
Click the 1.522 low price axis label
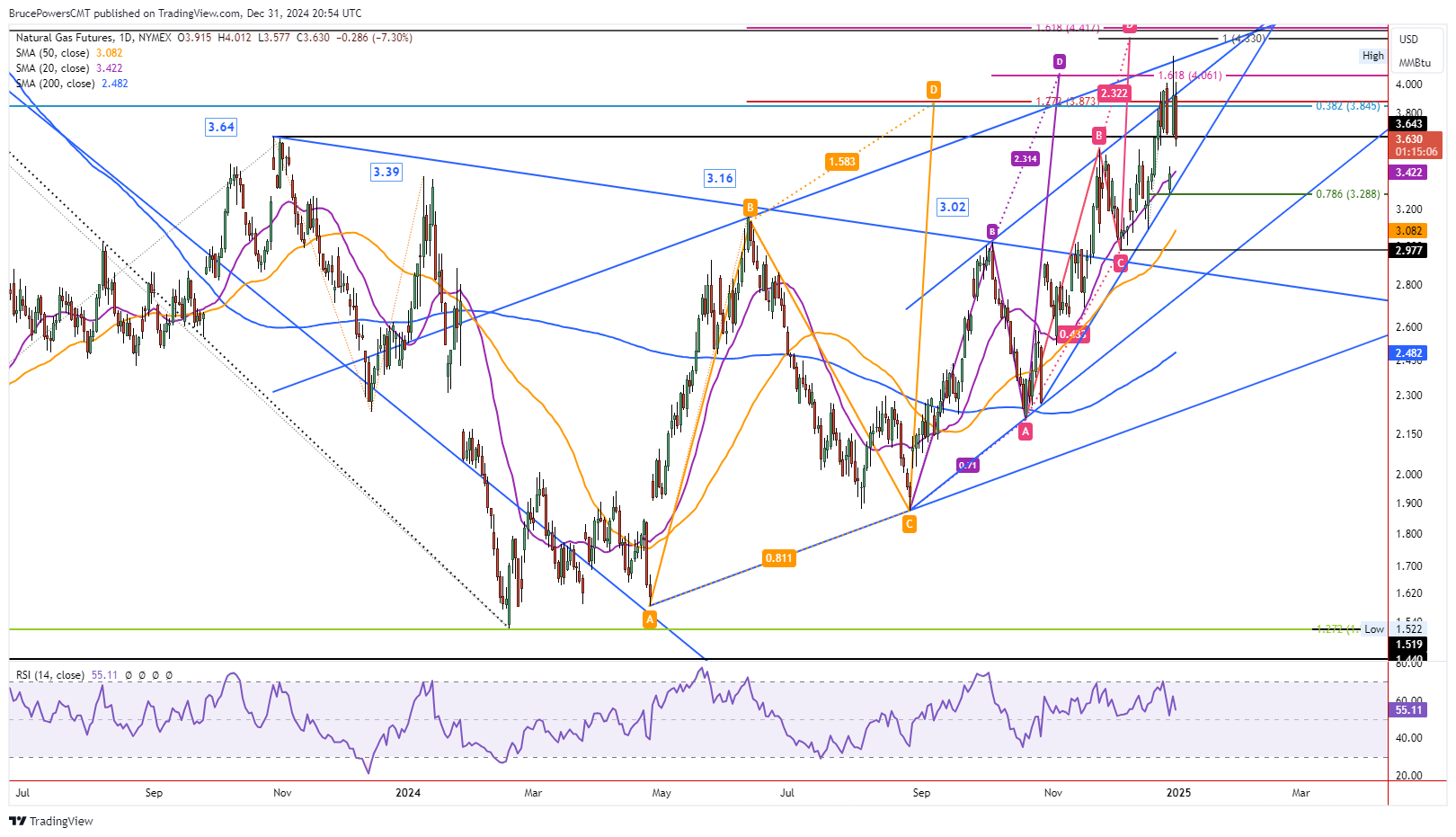tap(1408, 629)
